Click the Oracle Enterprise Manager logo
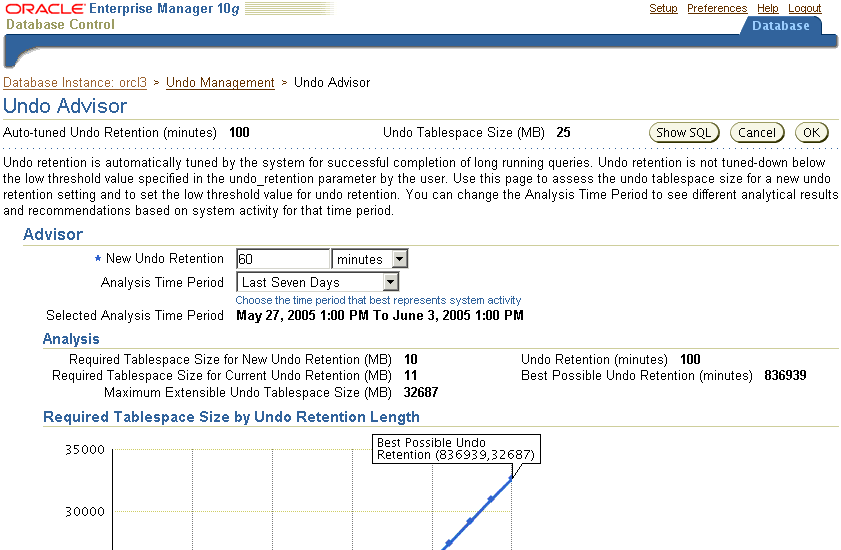Viewport: 841px width, 550px height. click(x=120, y=9)
